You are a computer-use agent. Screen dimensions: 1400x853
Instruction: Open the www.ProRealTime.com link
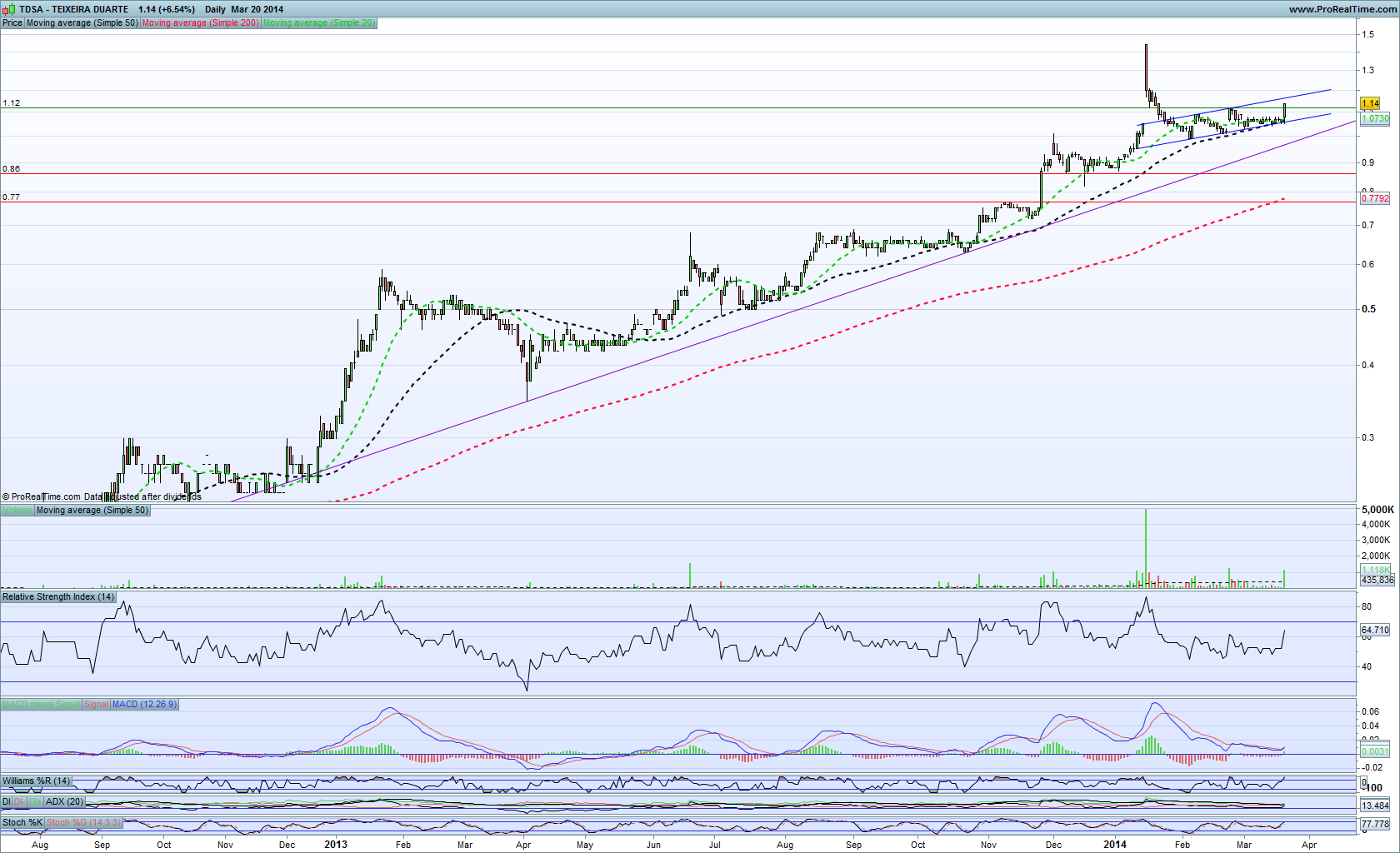(1342, 9)
